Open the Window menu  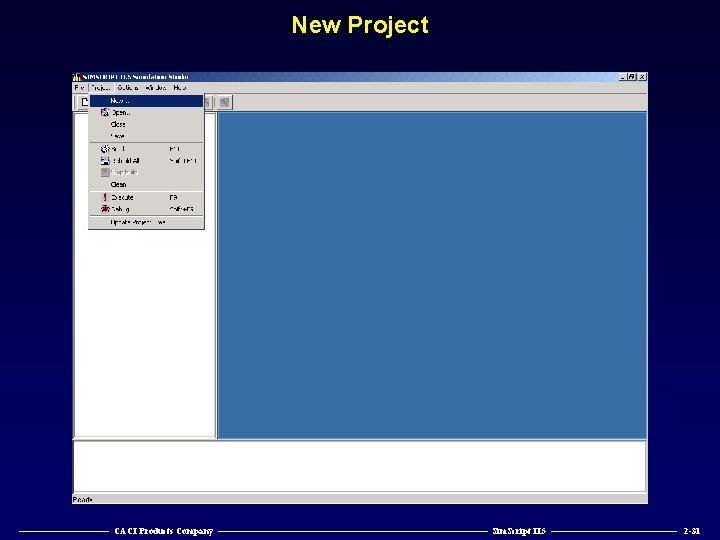(x=156, y=88)
